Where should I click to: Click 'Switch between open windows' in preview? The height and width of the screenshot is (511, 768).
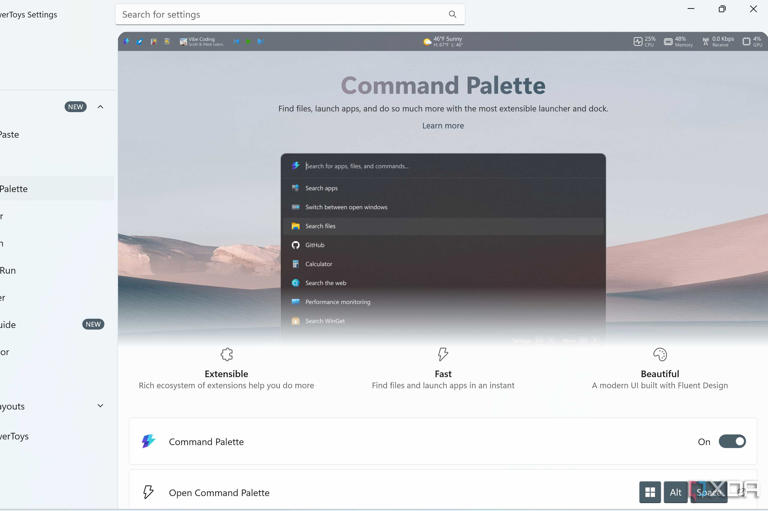pyautogui.click(x=346, y=207)
